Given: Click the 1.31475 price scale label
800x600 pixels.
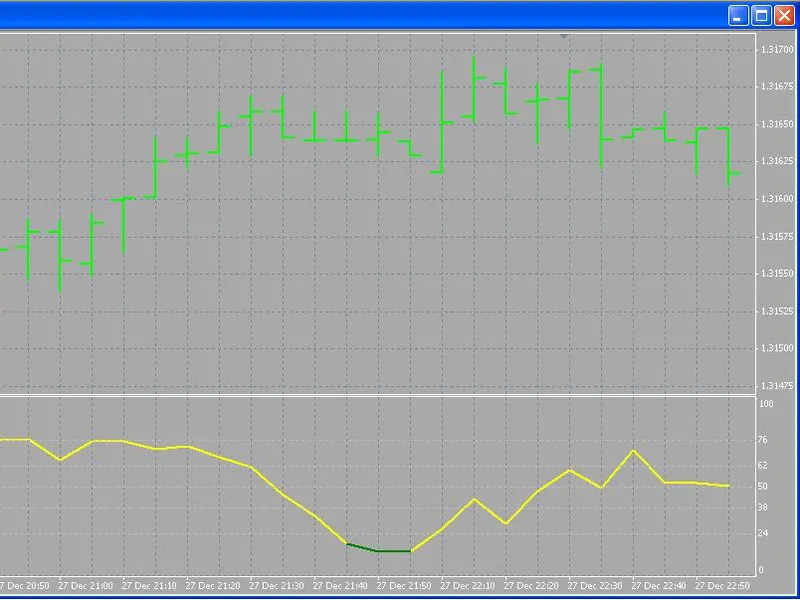Looking at the screenshot, I should point(777,386).
